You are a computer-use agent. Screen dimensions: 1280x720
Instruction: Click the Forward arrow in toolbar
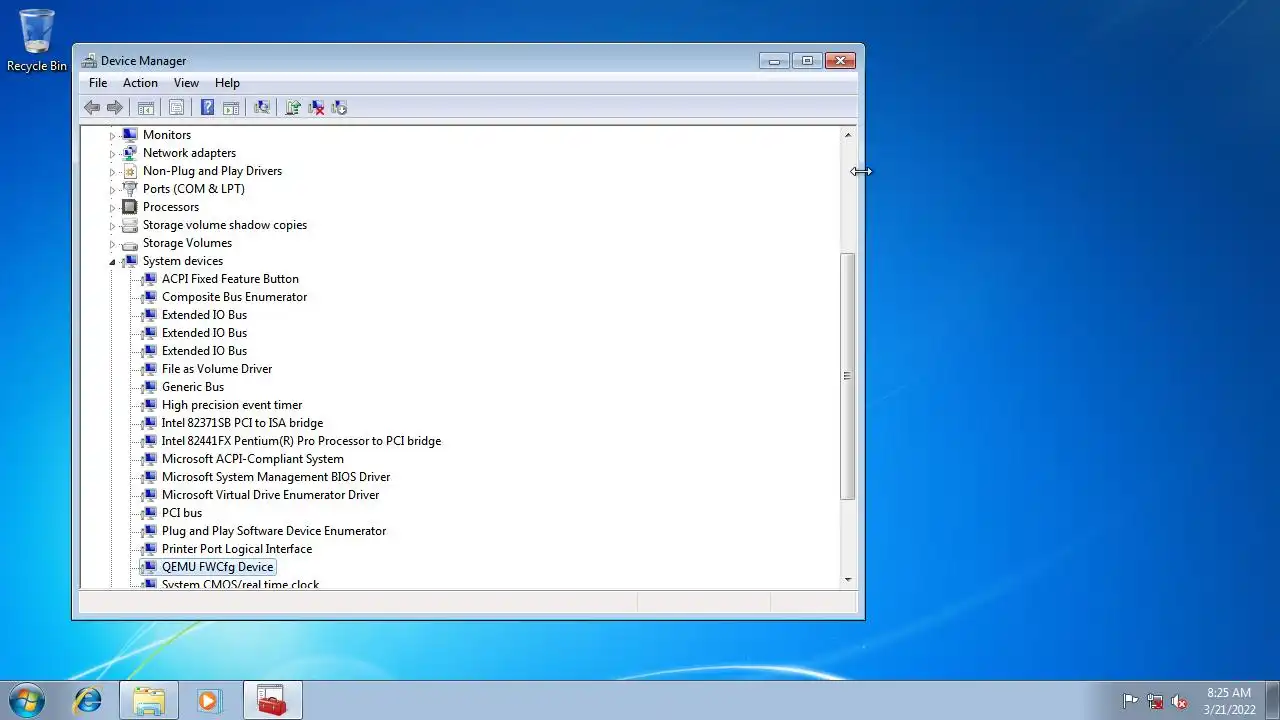point(115,107)
